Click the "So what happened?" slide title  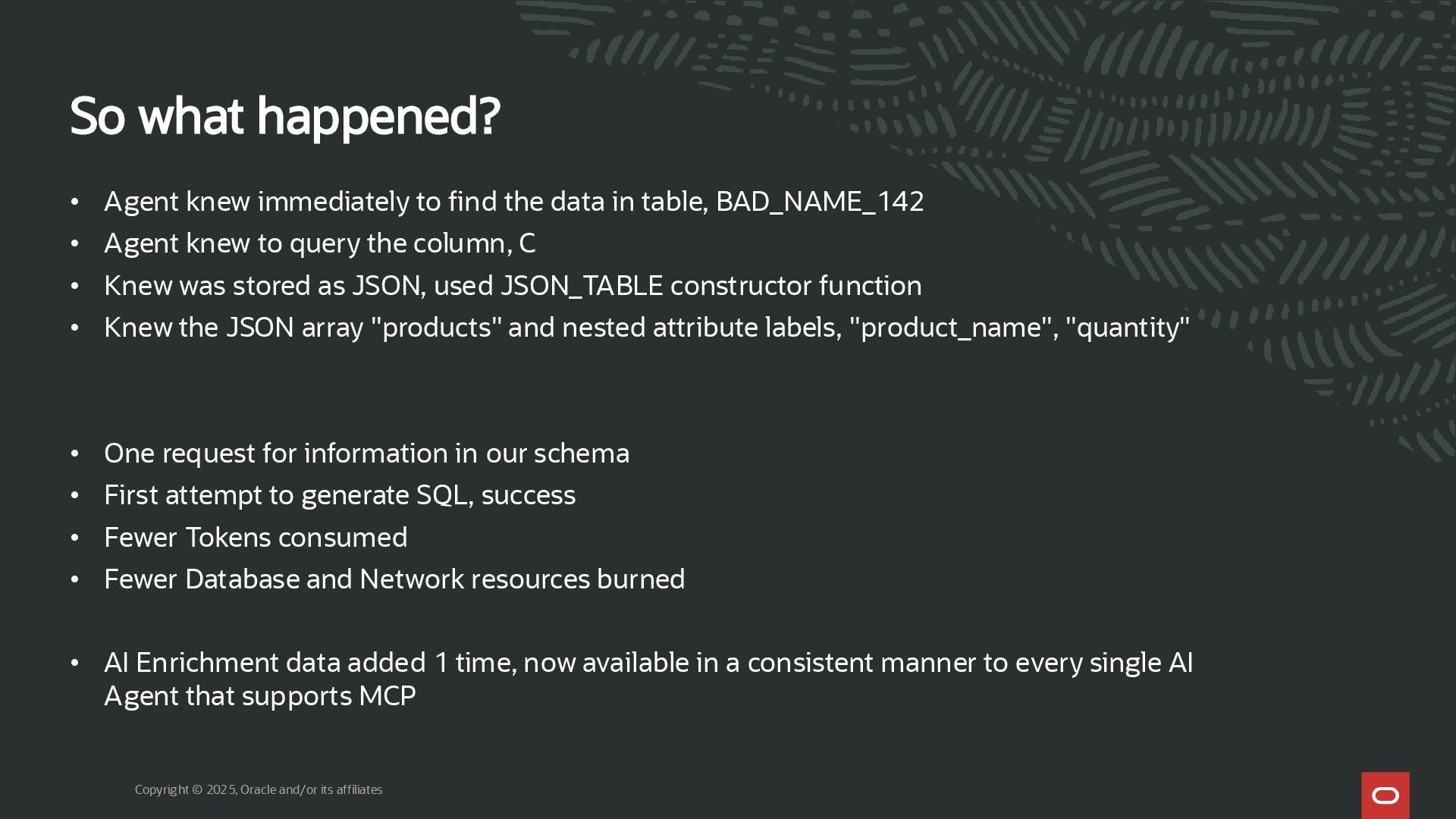pyautogui.click(x=284, y=117)
